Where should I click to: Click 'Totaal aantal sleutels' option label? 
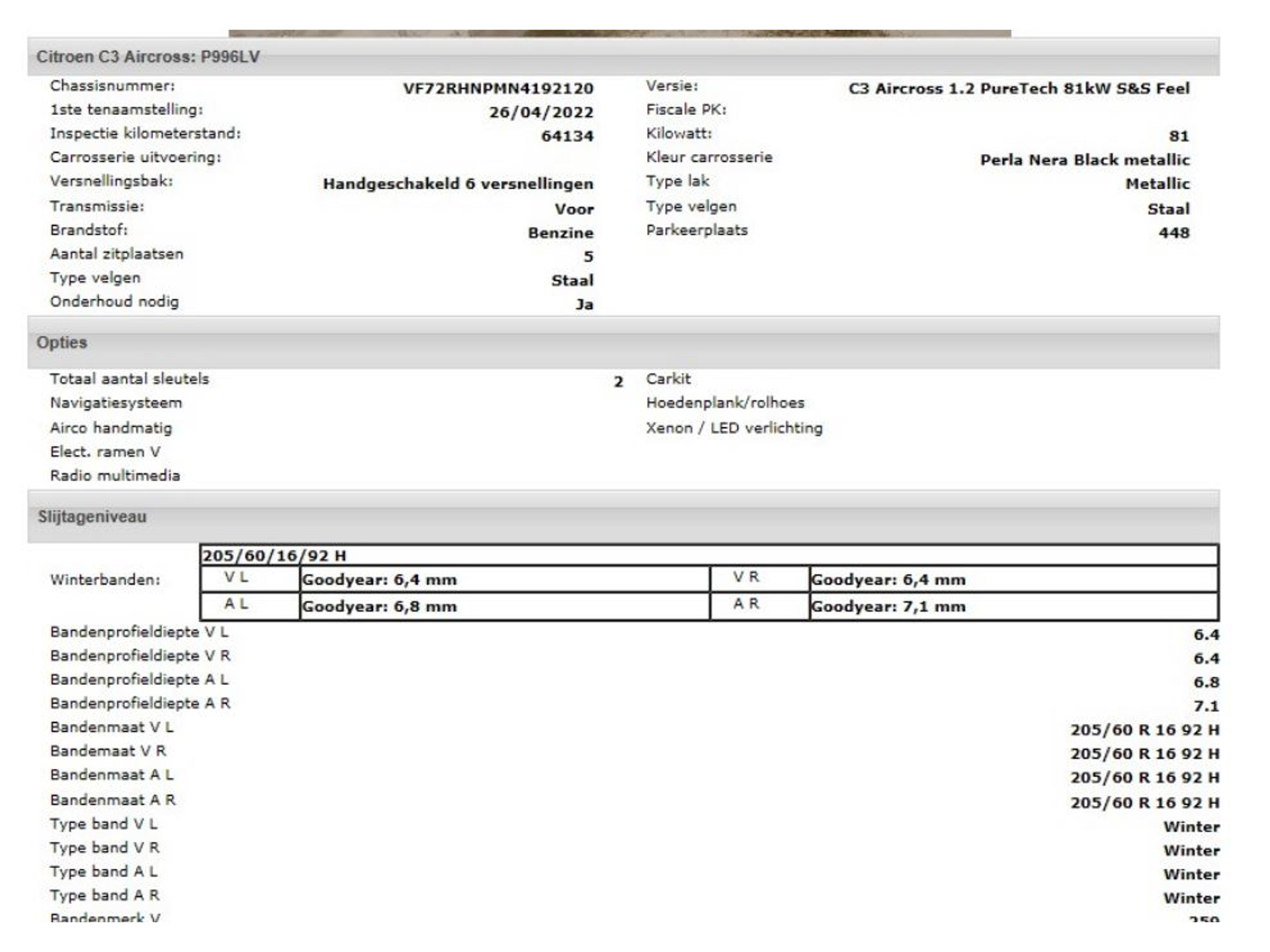130,379
